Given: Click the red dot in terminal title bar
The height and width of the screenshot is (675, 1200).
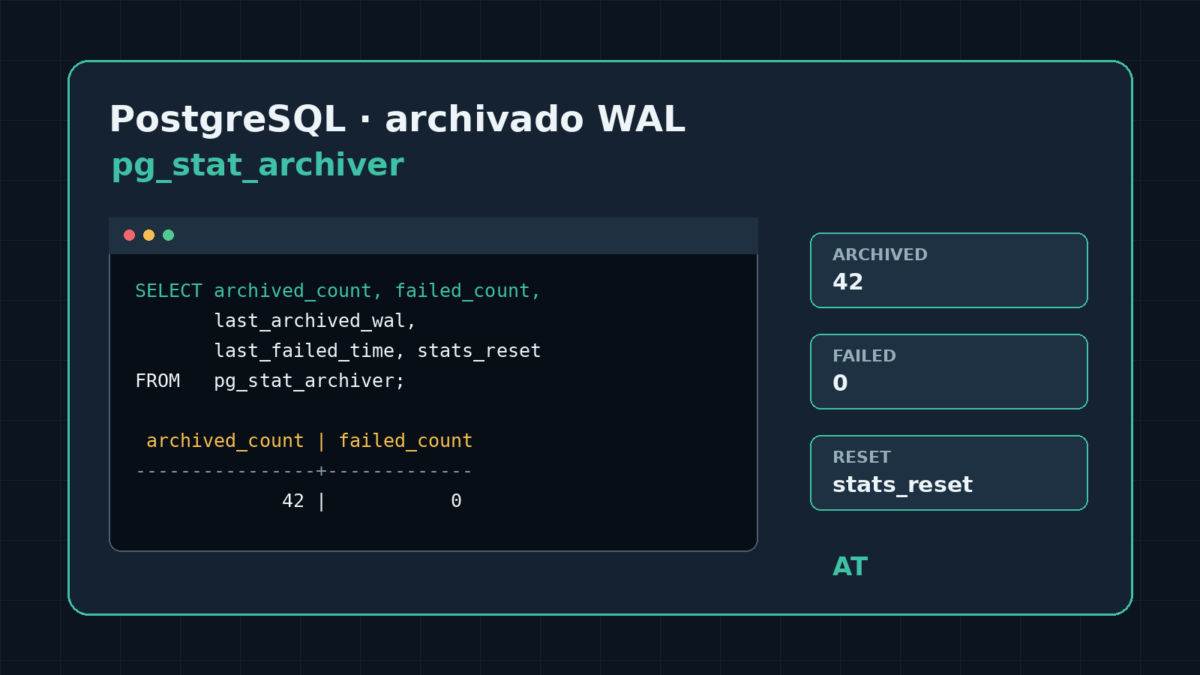Looking at the screenshot, I should 129,235.
